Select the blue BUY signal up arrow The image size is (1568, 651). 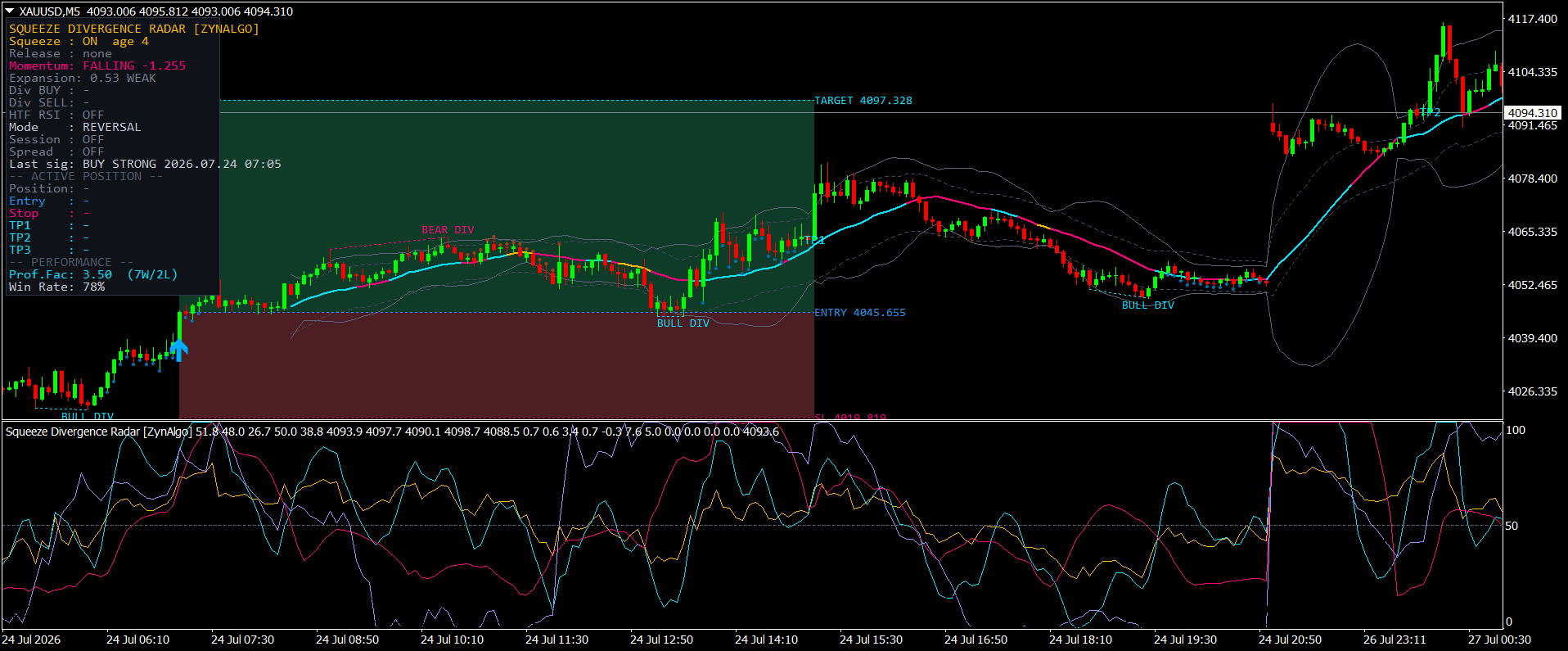pyautogui.click(x=179, y=350)
